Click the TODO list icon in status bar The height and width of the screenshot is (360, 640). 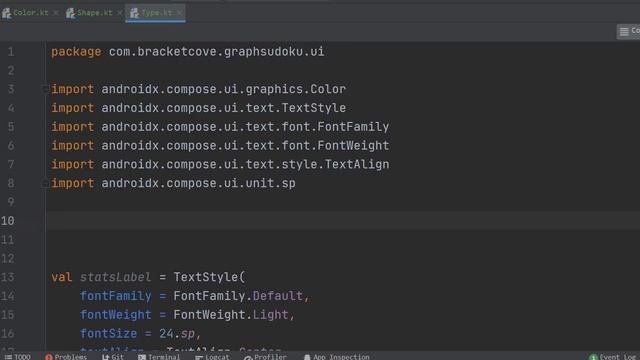[x=8, y=357]
